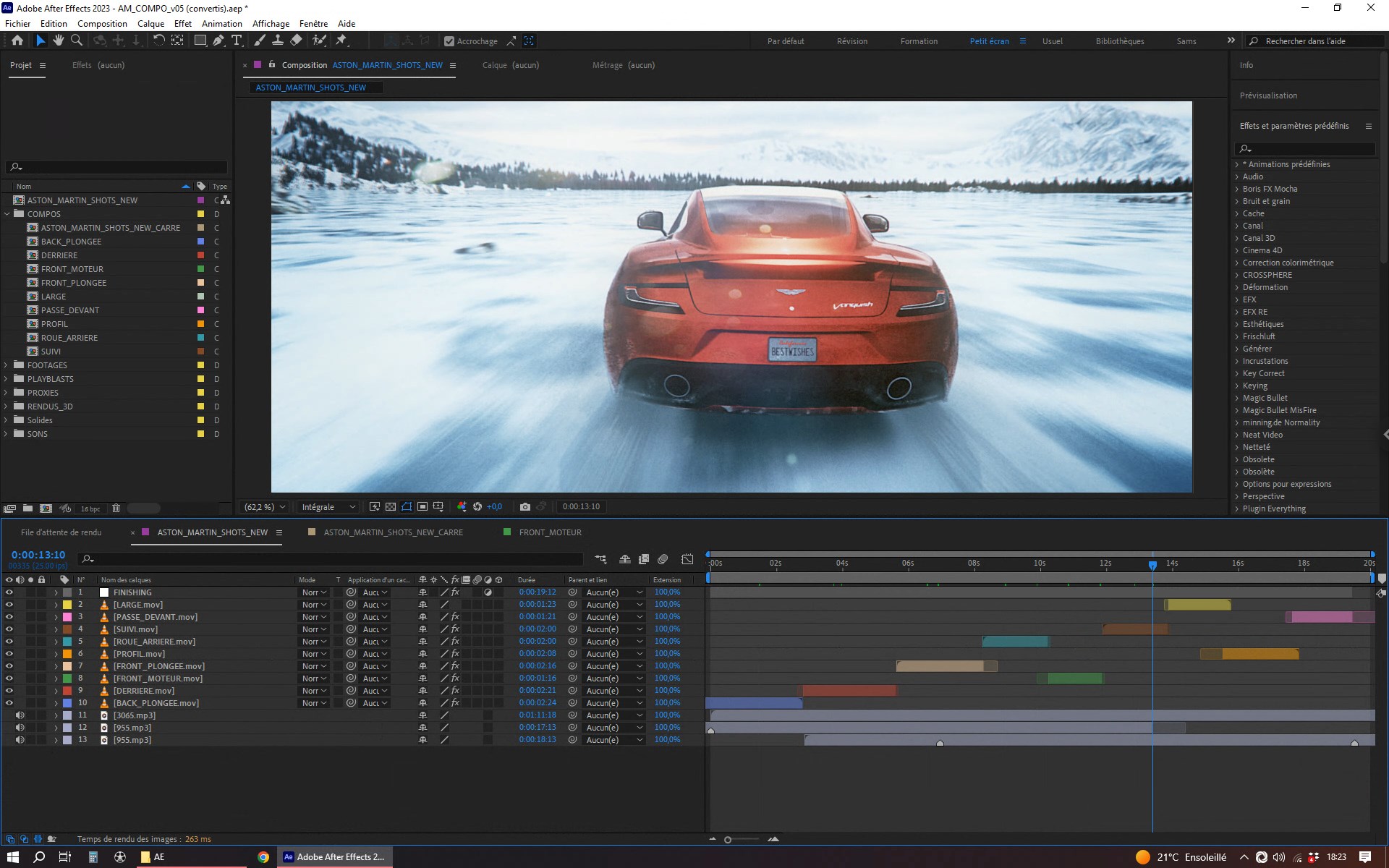The width and height of the screenshot is (1389, 868).
Task: Open the composition mini-flowchart icon
Action: (x=600, y=559)
